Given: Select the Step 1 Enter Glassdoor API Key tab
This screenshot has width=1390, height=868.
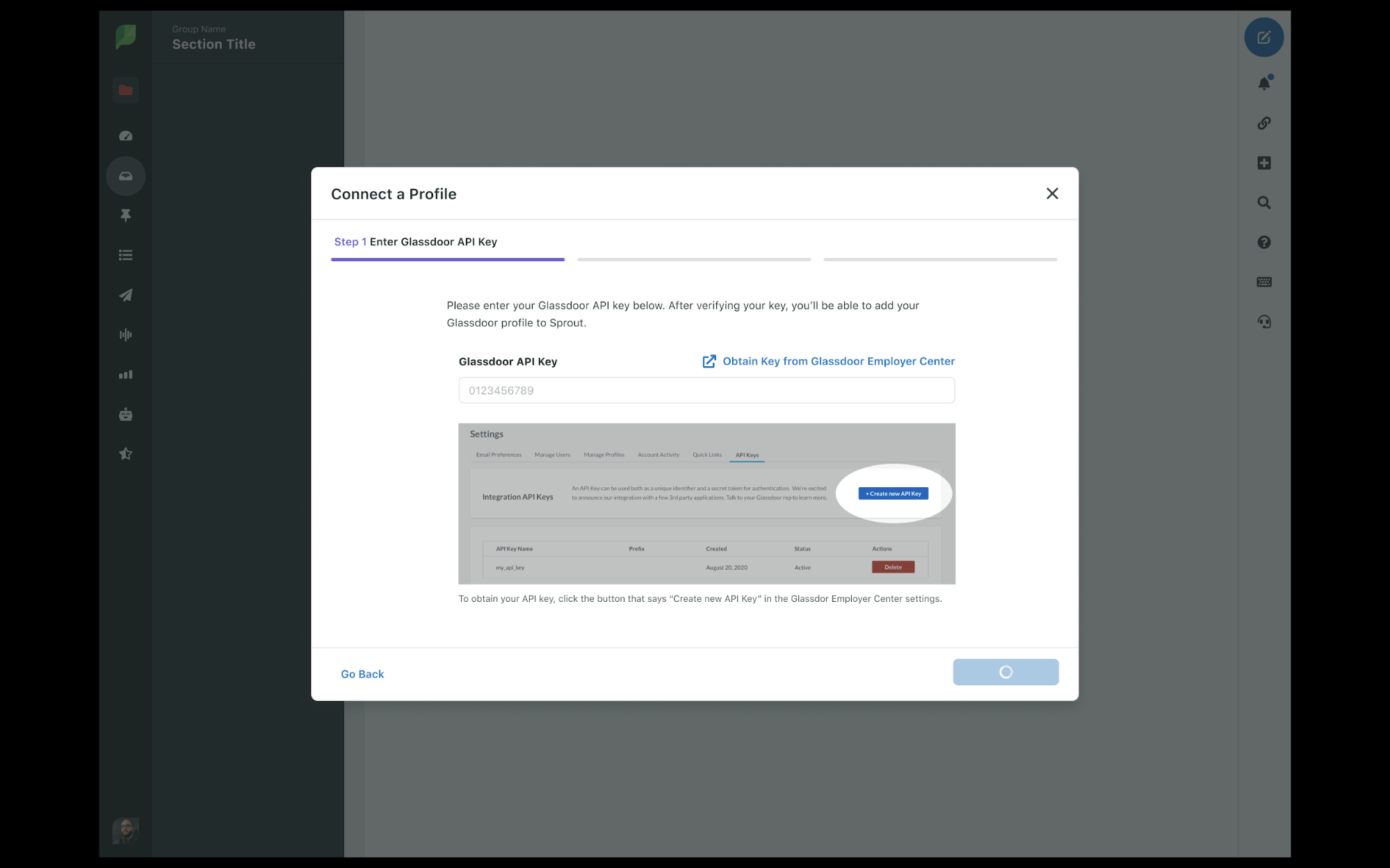Looking at the screenshot, I should point(415,242).
